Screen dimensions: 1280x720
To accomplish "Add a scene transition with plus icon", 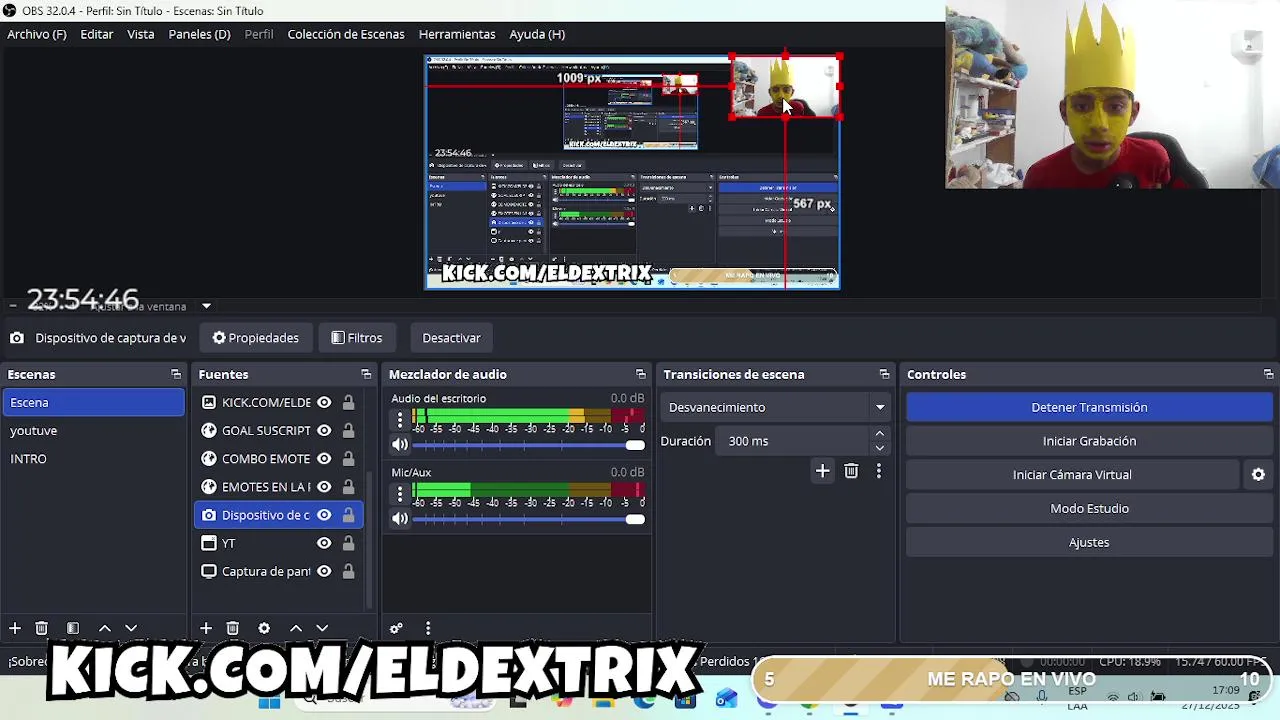I will point(822,471).
